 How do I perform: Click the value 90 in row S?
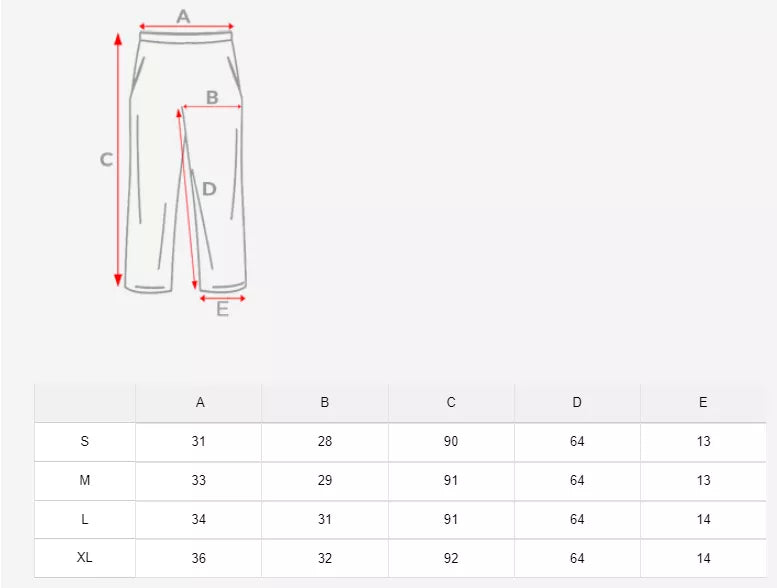tap(451, 442)
